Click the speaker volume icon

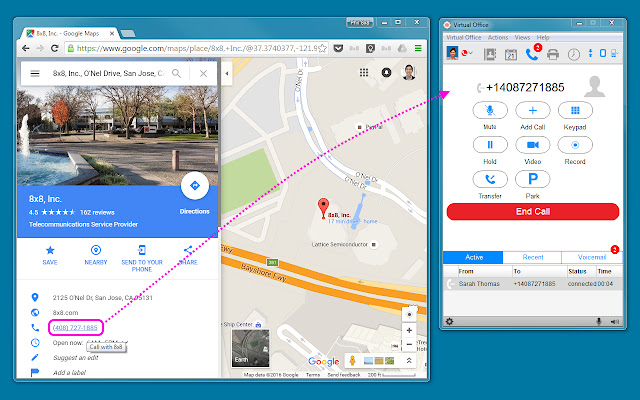coord(615,322)
